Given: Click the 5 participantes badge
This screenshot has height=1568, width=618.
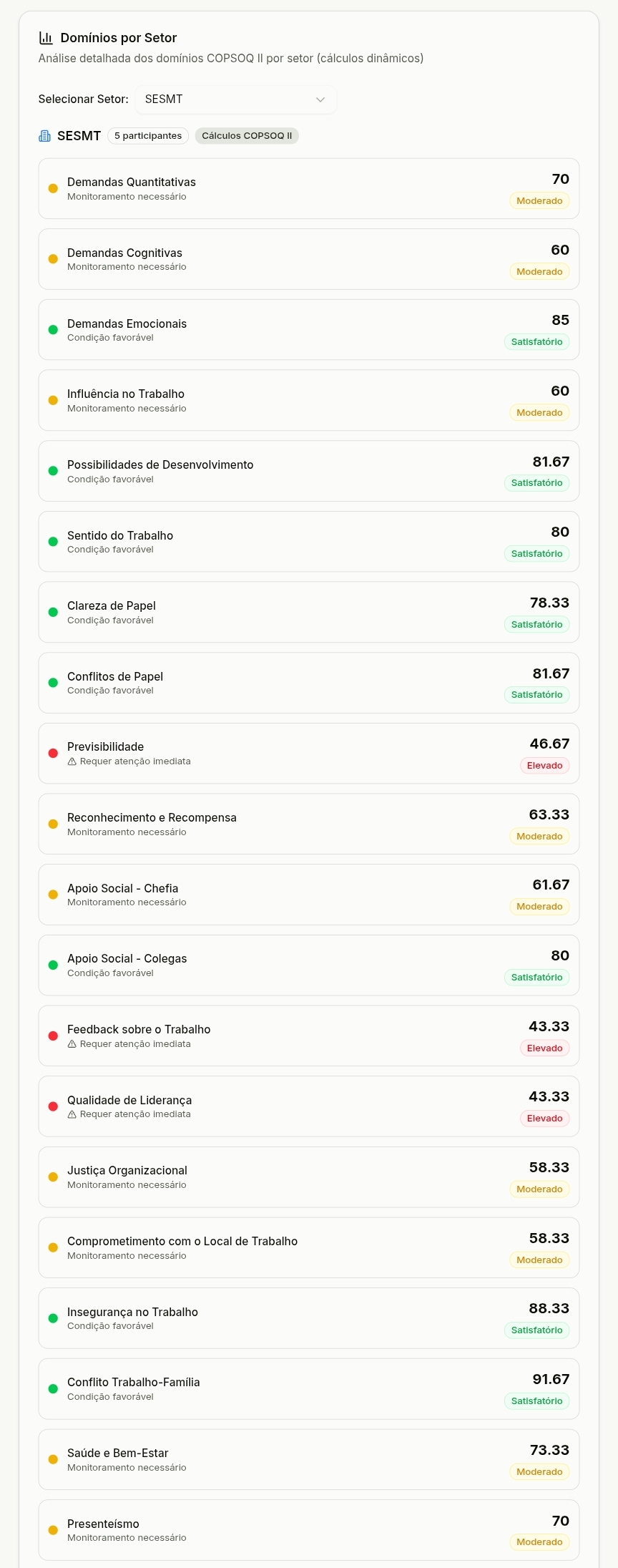Looking at the screenshot, I should tap(148, 136).
